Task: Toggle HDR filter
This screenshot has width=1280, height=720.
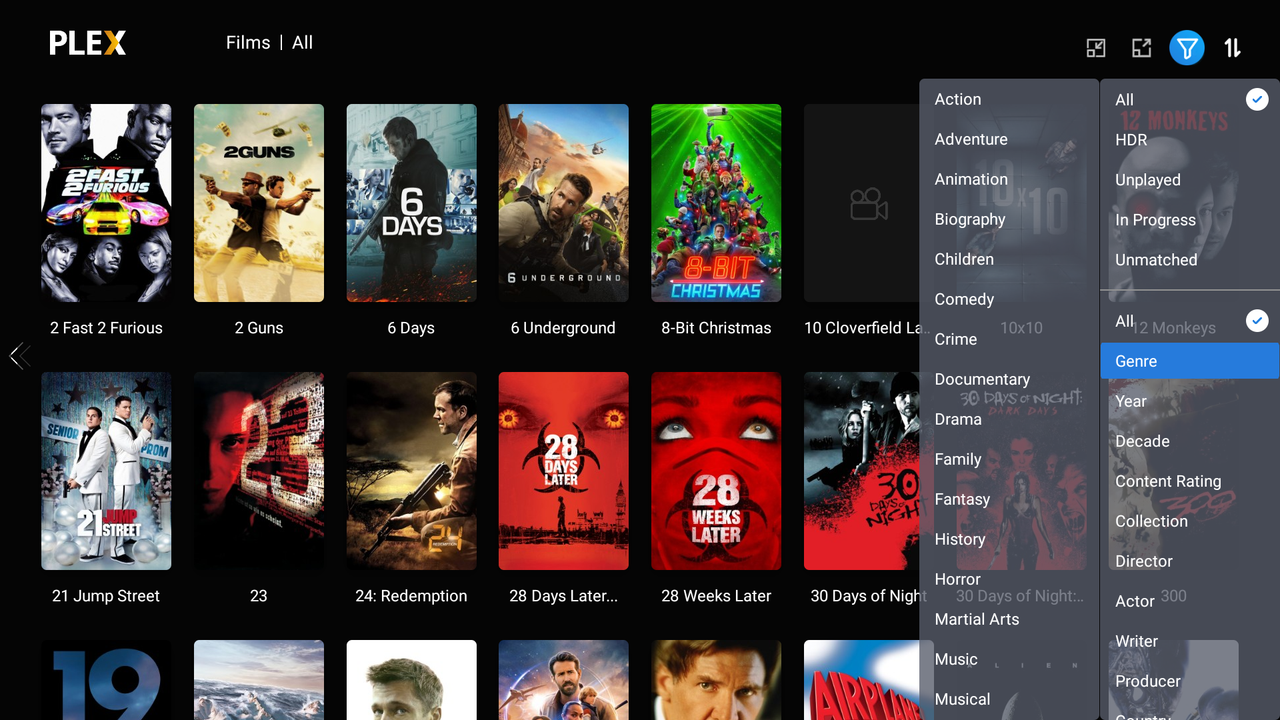Action: (1190, 140)
